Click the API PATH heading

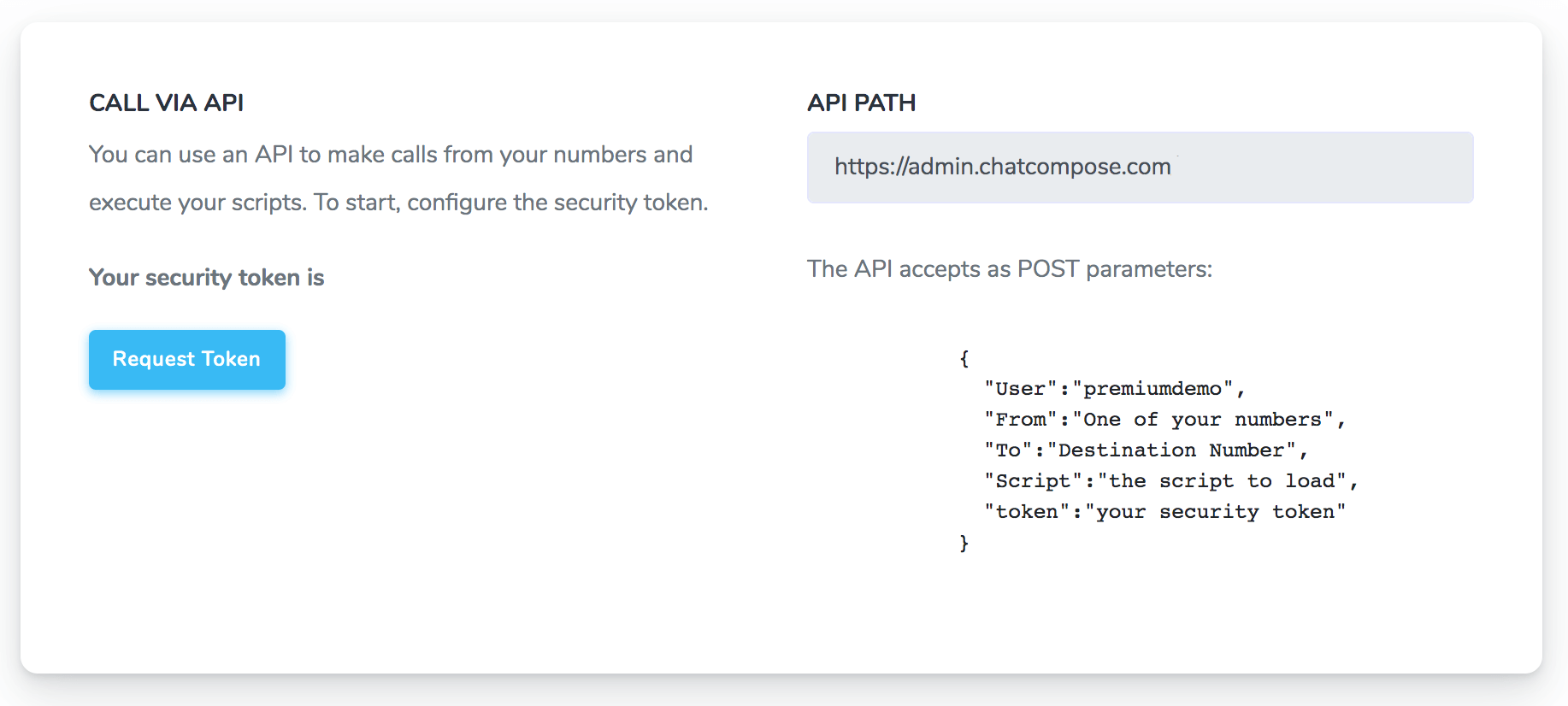[861, 103]
